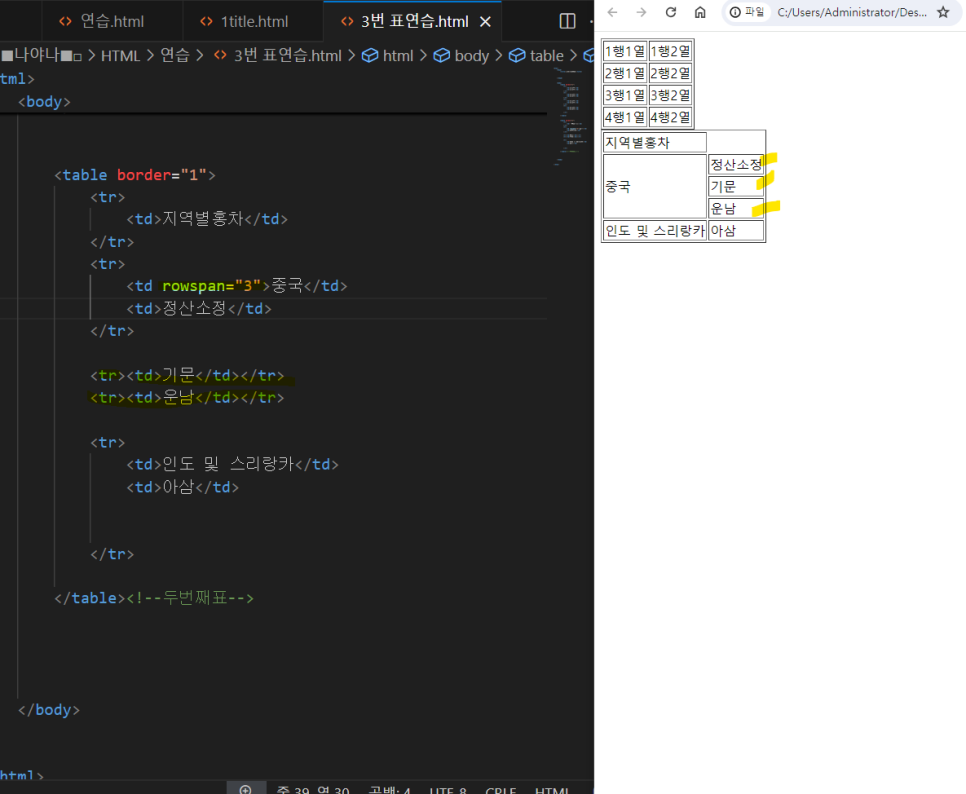Click the 4행2열 cell in the browser
966x794 pixels.
click(x=670, y=117)
